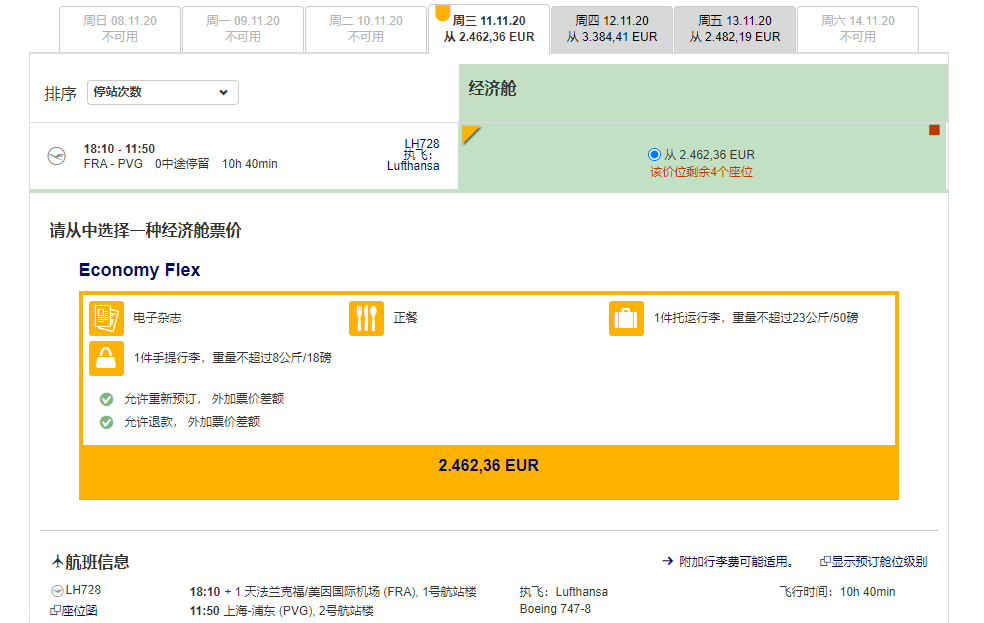The image size is (984, 623).
Task: Click the green check next to 允许重新预订
Action: pyautogui.click(x=107, y=399)
